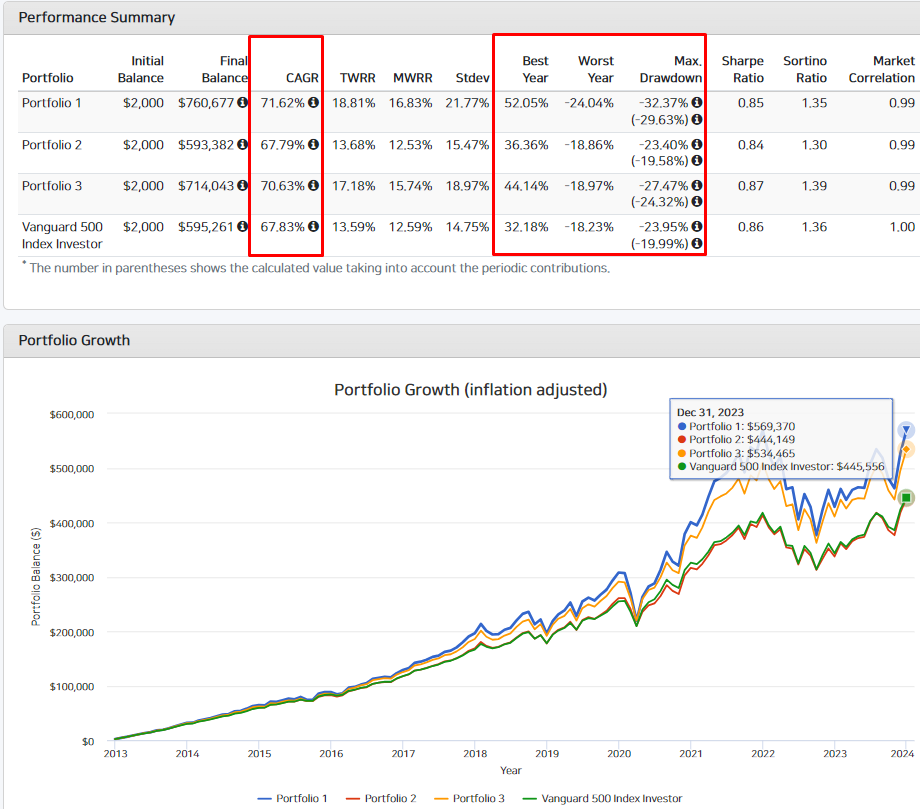Click info icon beside (-19.99%) drawdown

[696, 243]
